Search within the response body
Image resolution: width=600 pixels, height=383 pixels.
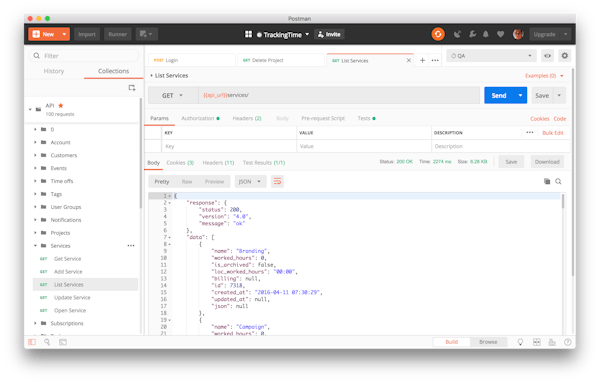[x=558, y=181]
